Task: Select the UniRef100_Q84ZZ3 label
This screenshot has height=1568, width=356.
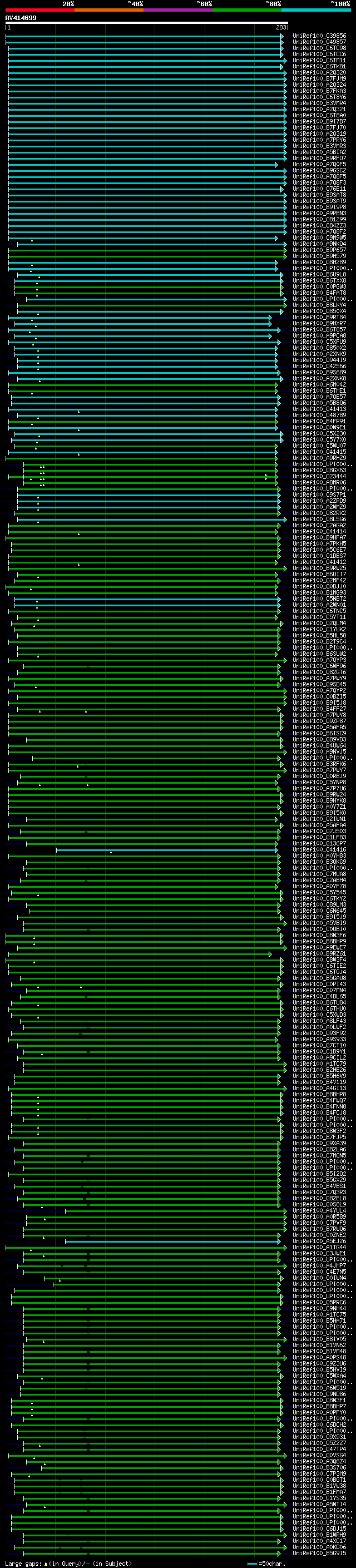Action: (x=319, y=225)
